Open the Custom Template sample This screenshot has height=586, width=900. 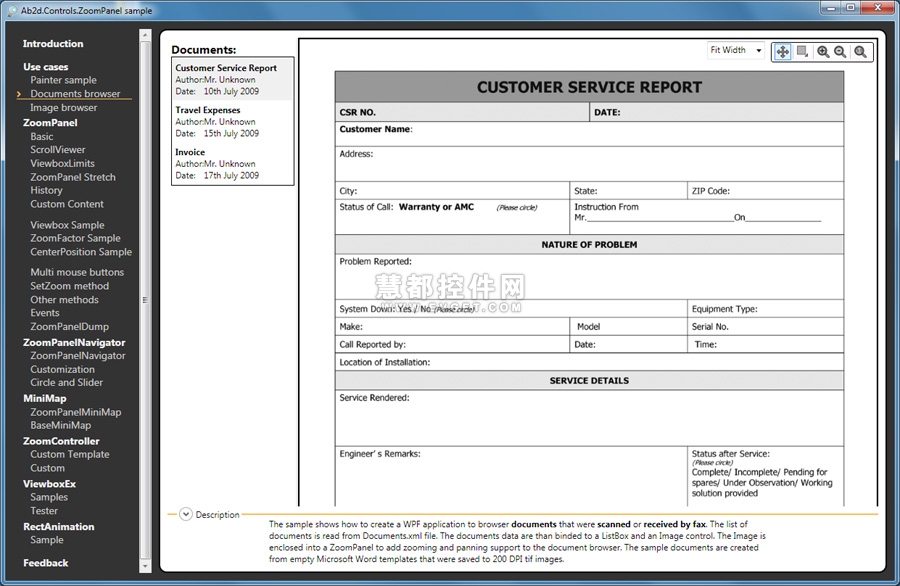click(69, 454)
